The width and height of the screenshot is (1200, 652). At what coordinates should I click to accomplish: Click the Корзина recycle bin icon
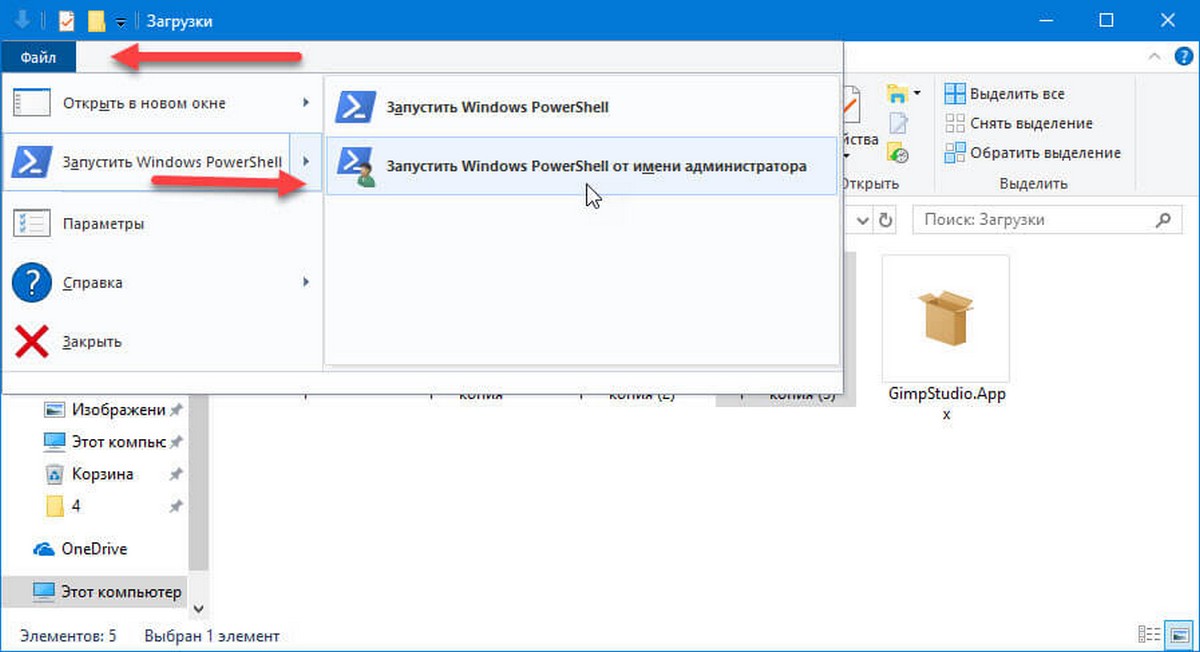pyautogui.click(x=55, y=474)
